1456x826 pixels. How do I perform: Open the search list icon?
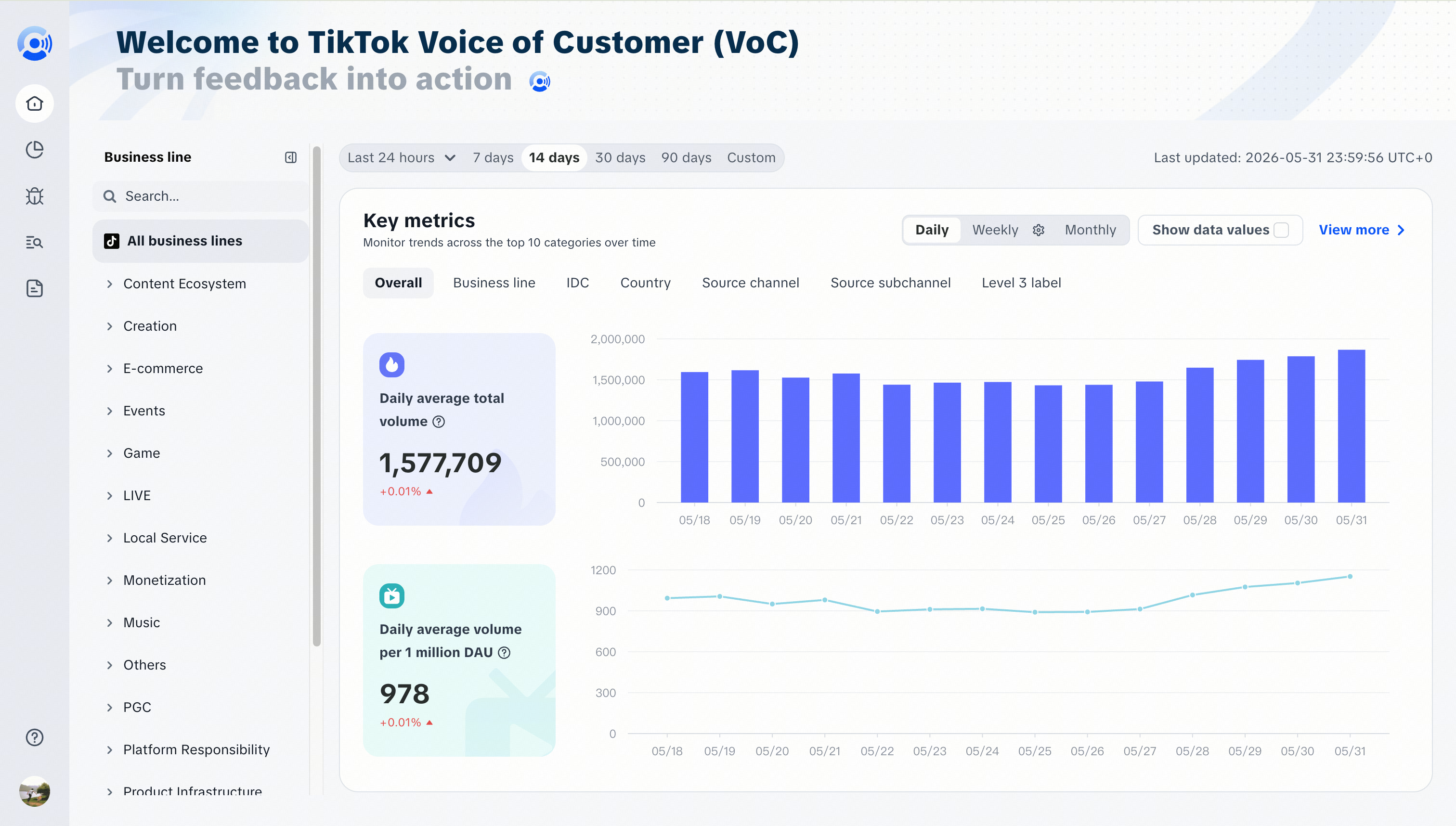click(35, 242)
